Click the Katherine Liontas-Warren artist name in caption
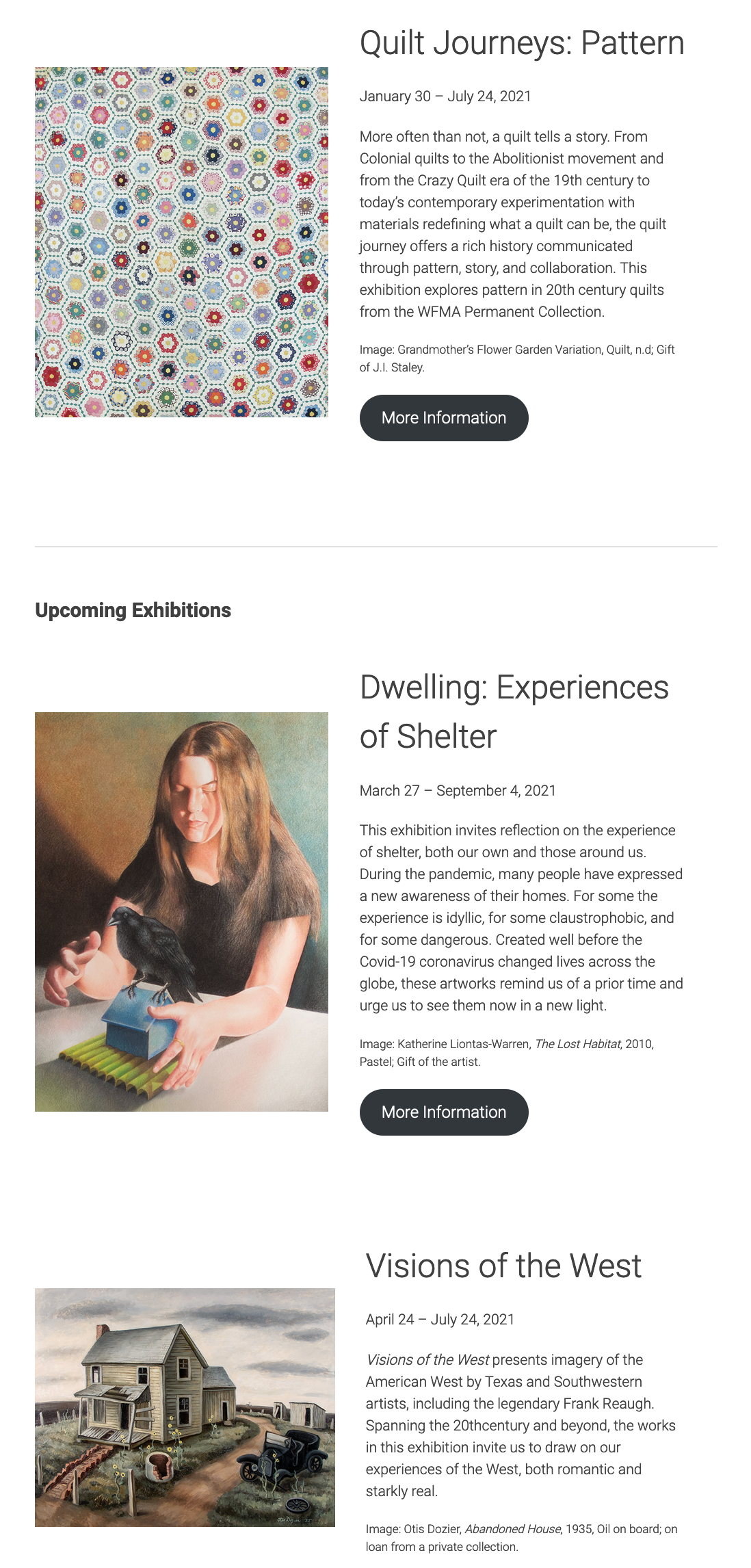Image resolution: width=751 pixels, height=1568 pixels. pos(464,1044)
